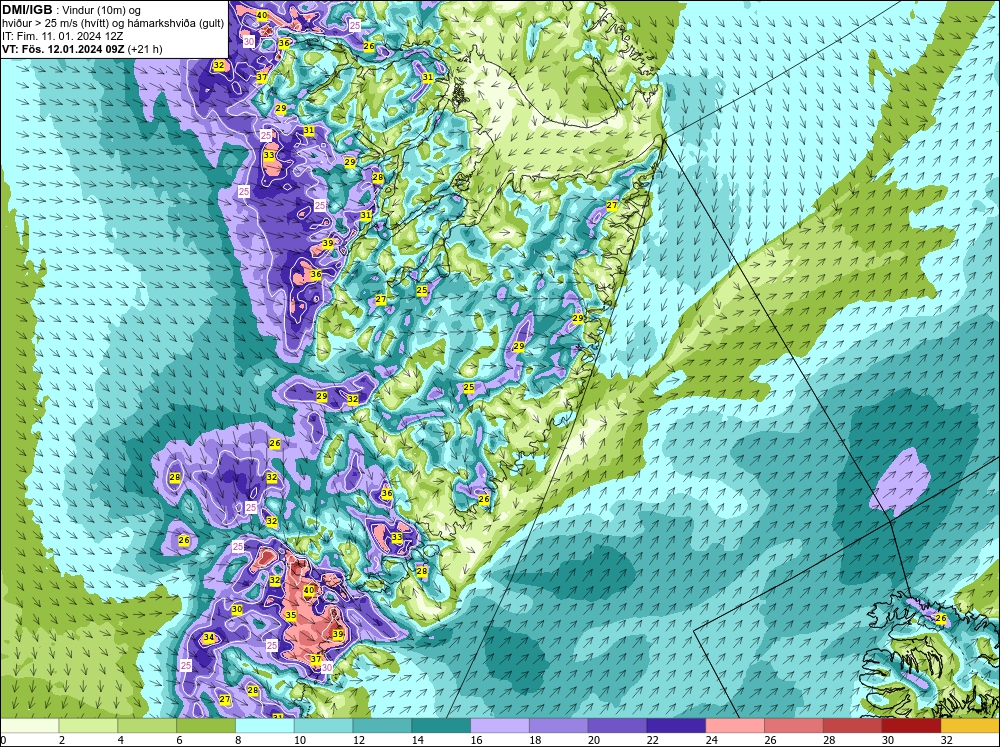Pick the green 4–6 m/s legend swatch
Screen dimensions: 1000x747
pyautogui.click(x=147, y=726)
